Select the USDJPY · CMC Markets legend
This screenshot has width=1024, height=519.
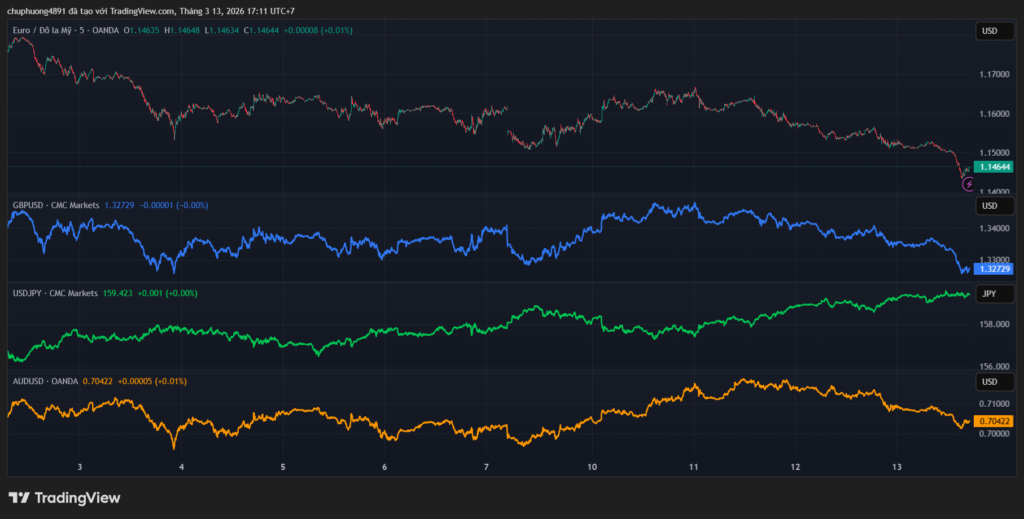coord(55,293)
